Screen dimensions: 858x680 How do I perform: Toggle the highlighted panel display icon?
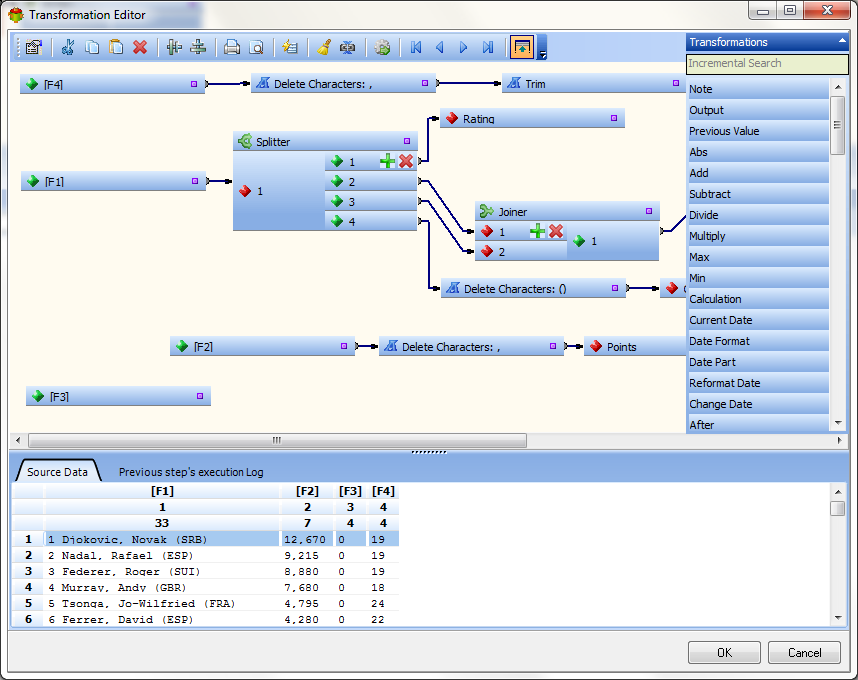point(521,48)
